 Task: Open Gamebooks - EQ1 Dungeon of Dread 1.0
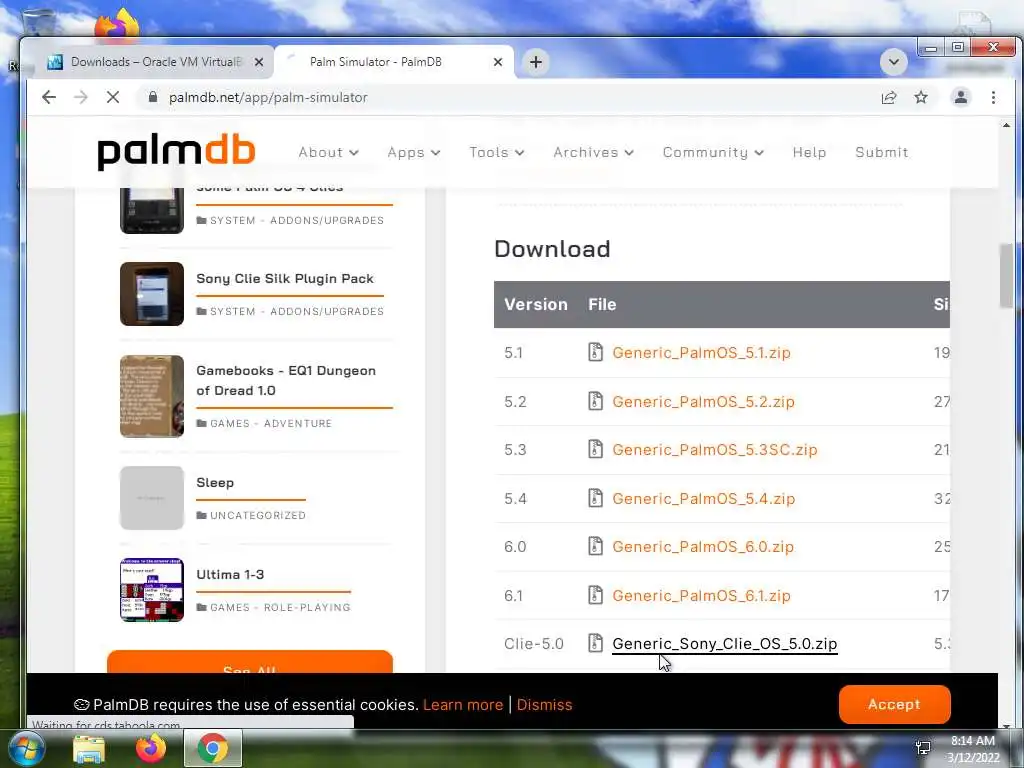(x=286, y=380)
